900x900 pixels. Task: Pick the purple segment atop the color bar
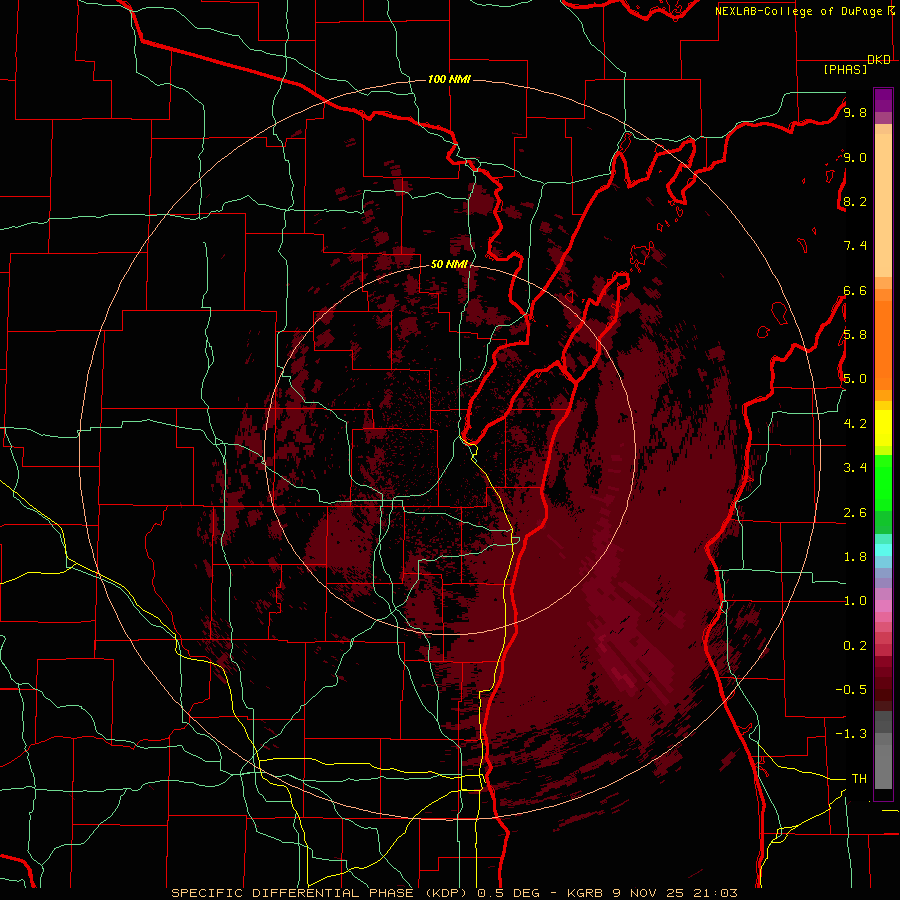(x=883, y=100)
